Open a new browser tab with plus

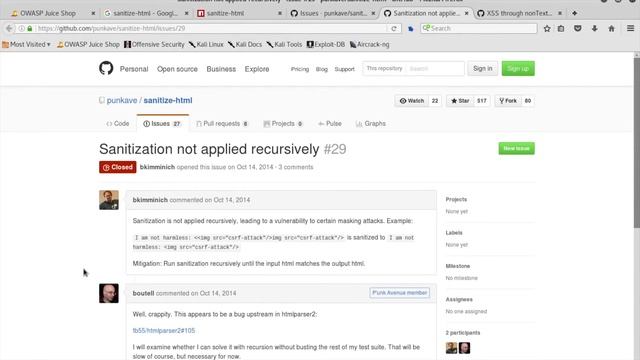pos(574,13)
